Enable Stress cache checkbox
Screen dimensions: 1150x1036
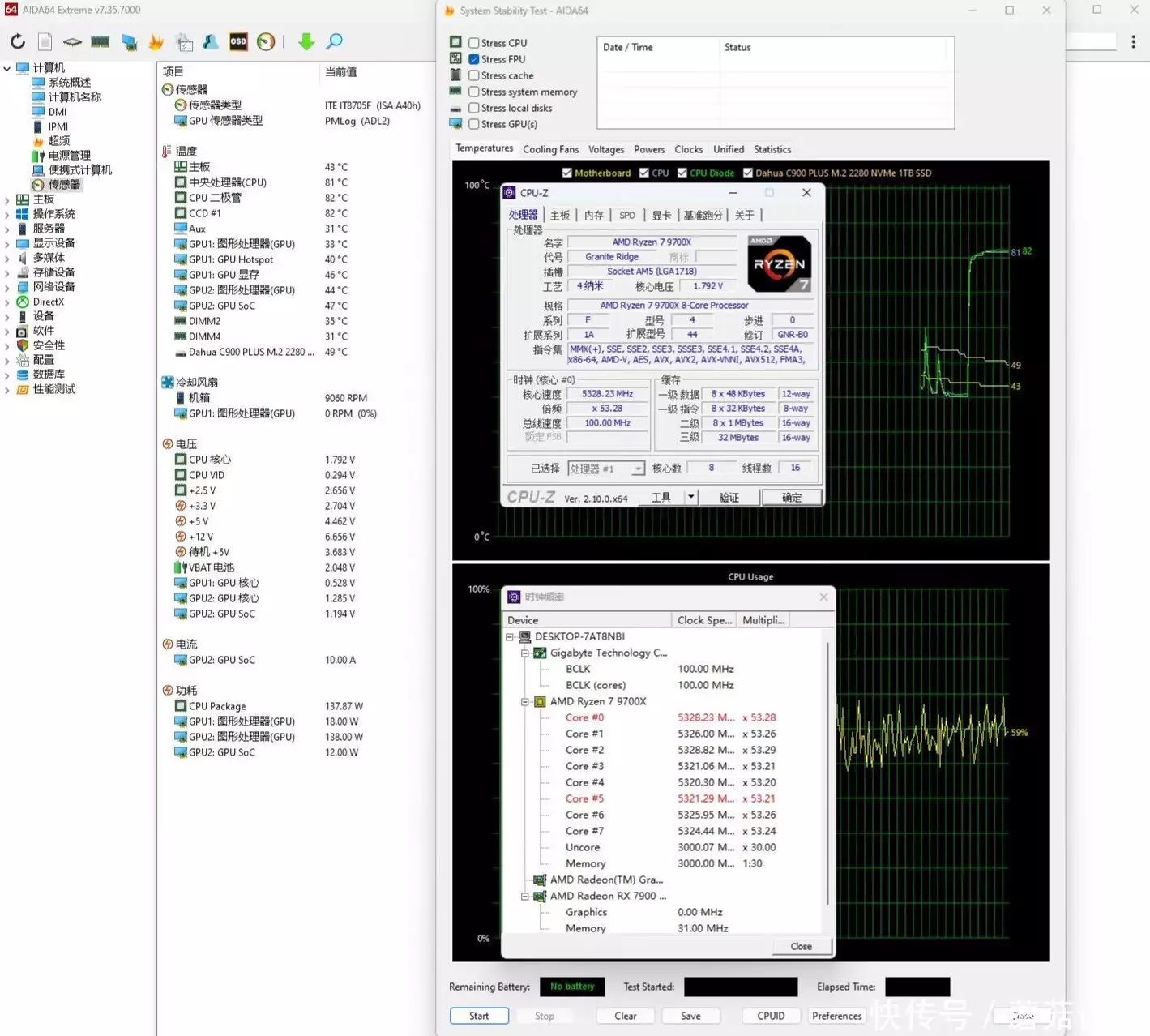[474, 75]
